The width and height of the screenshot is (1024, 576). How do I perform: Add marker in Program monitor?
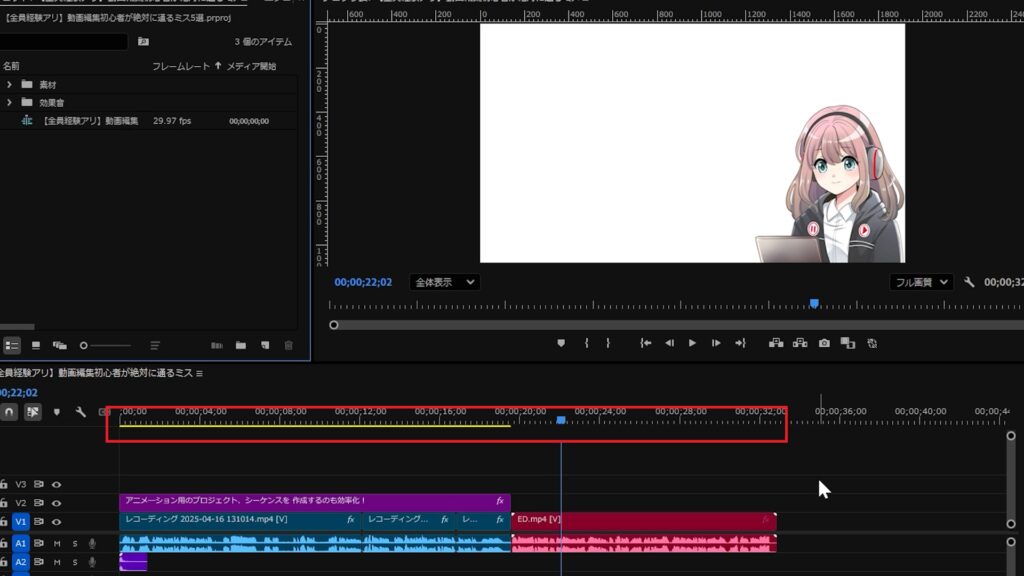(561, 343)
